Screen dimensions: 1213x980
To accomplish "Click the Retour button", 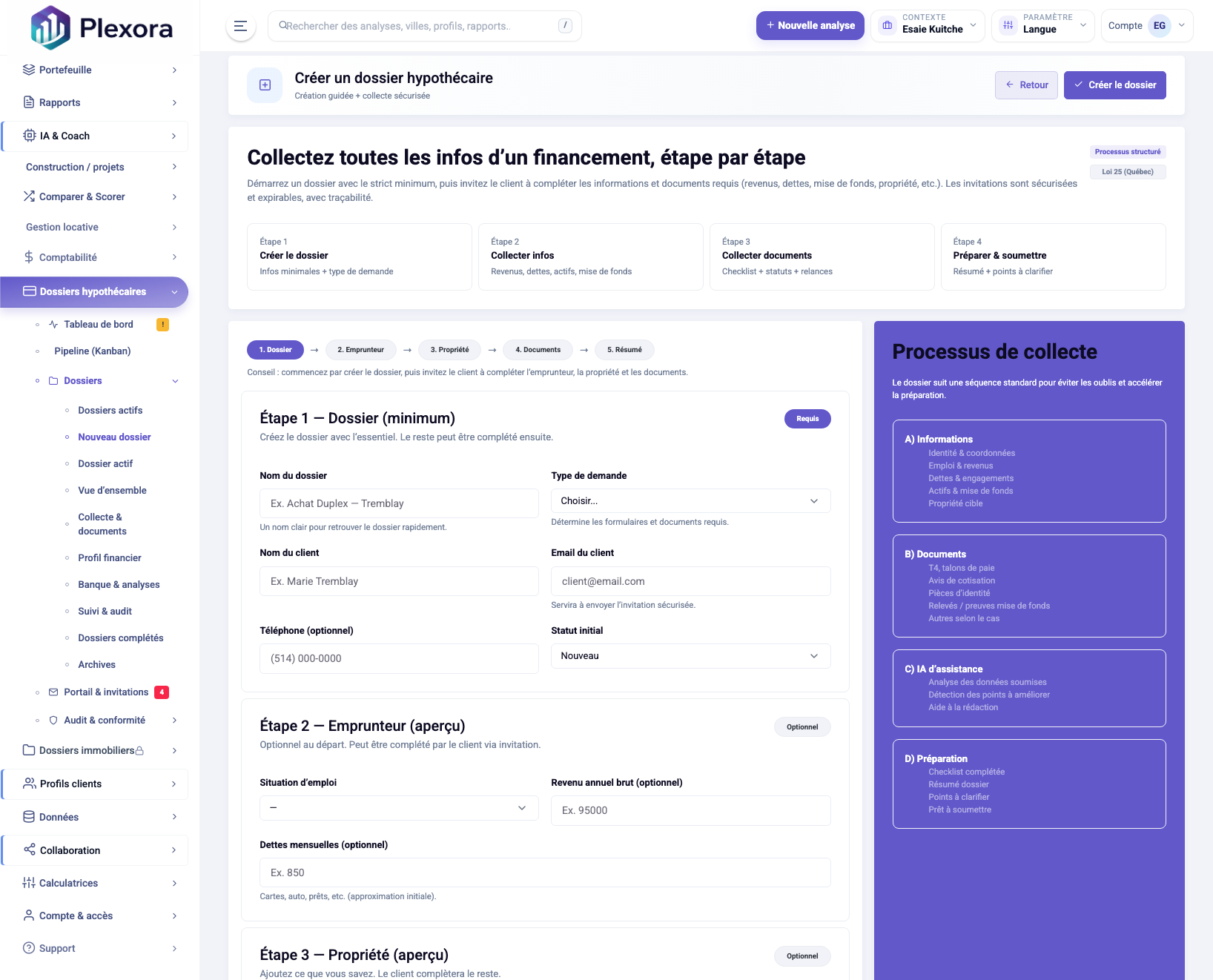I will tap(1025, 85).
